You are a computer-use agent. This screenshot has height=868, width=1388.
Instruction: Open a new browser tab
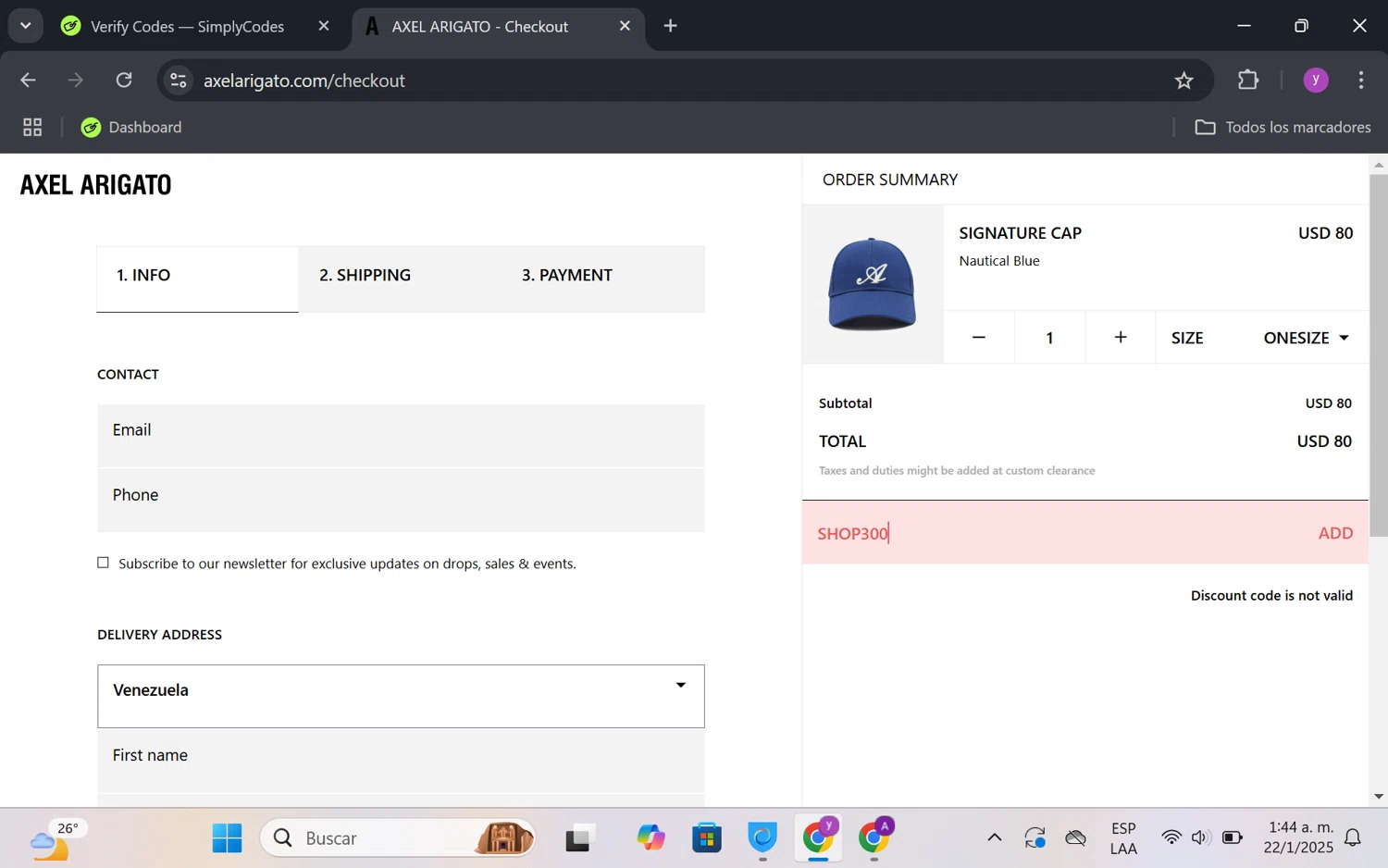point(671,26)
